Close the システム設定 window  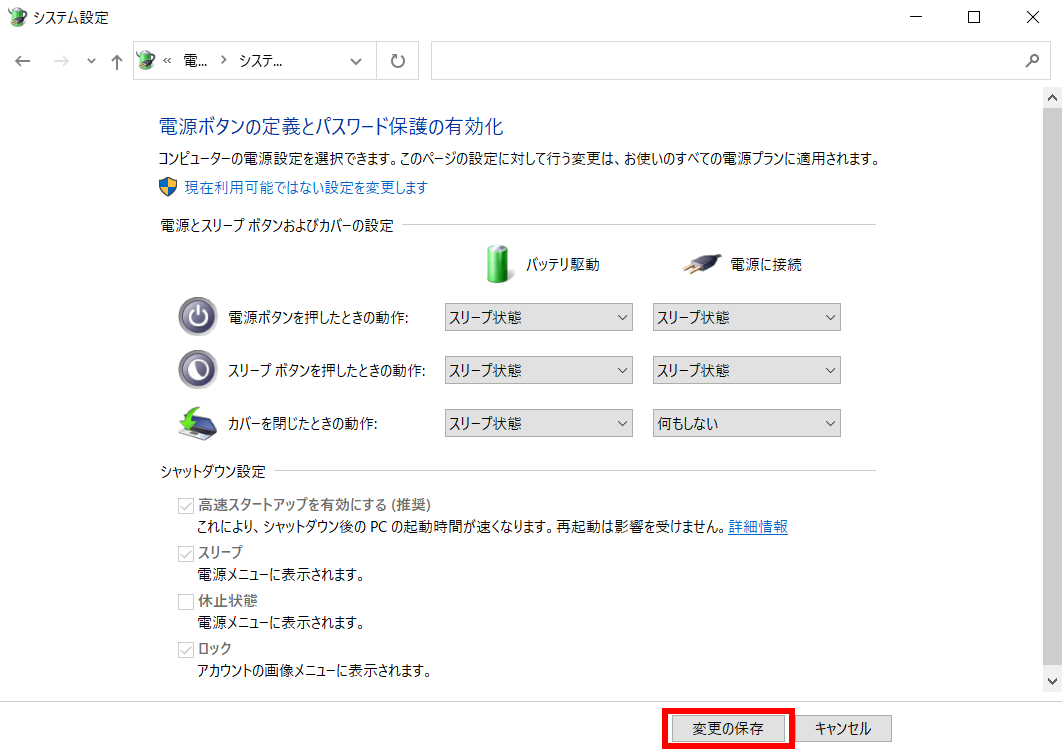[1032, 17]
